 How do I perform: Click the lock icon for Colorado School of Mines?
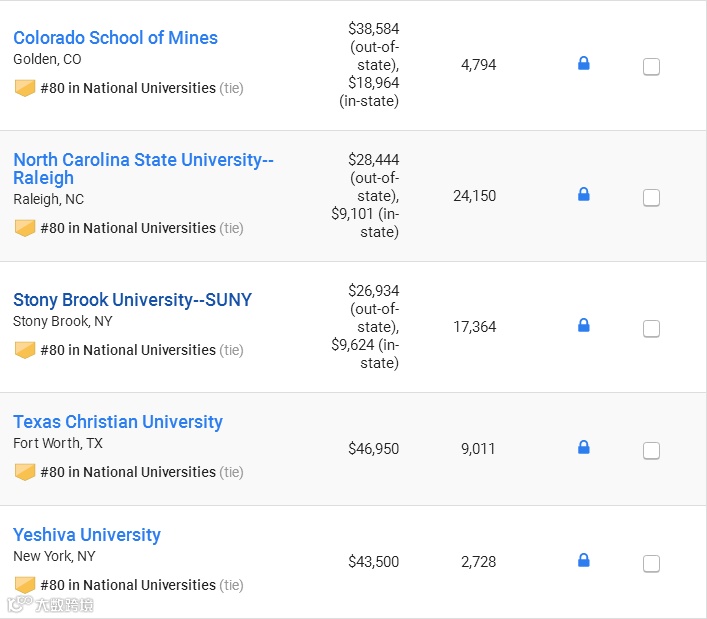click(x=584, y=64)
